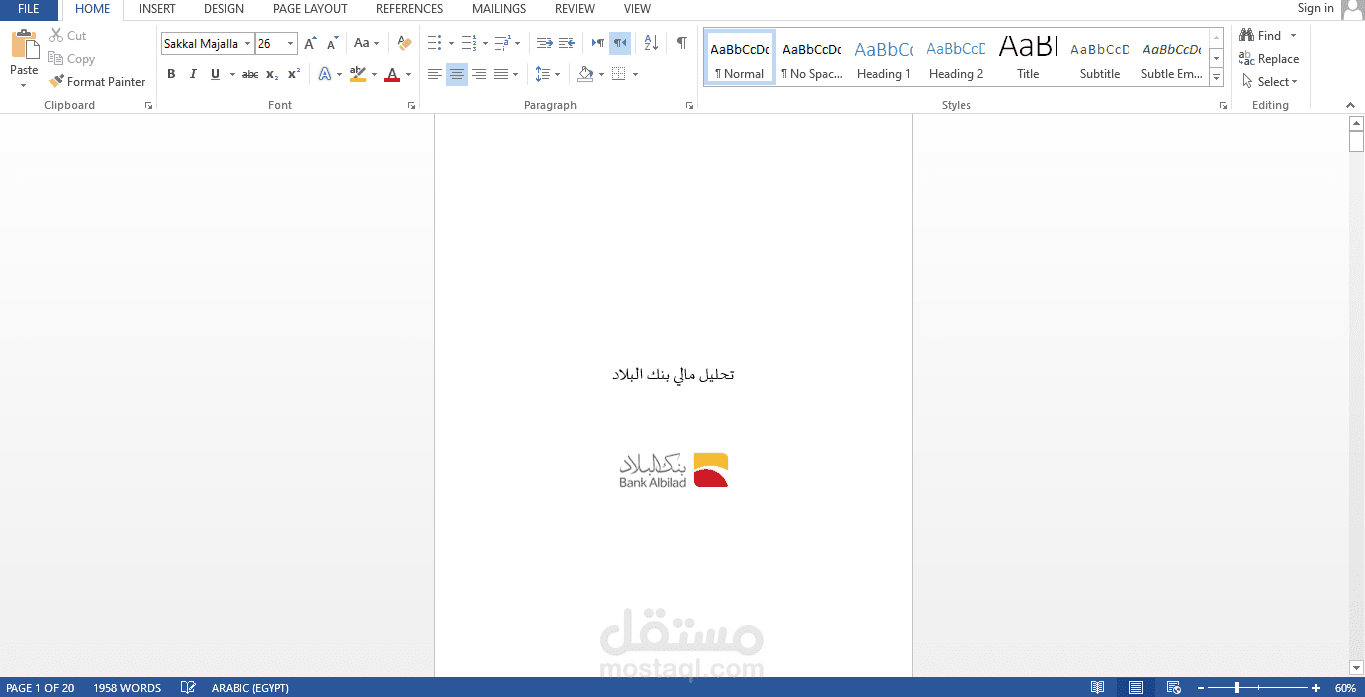
Task: Click the paragraph shading bucket icon
Action: coord(586,74)
